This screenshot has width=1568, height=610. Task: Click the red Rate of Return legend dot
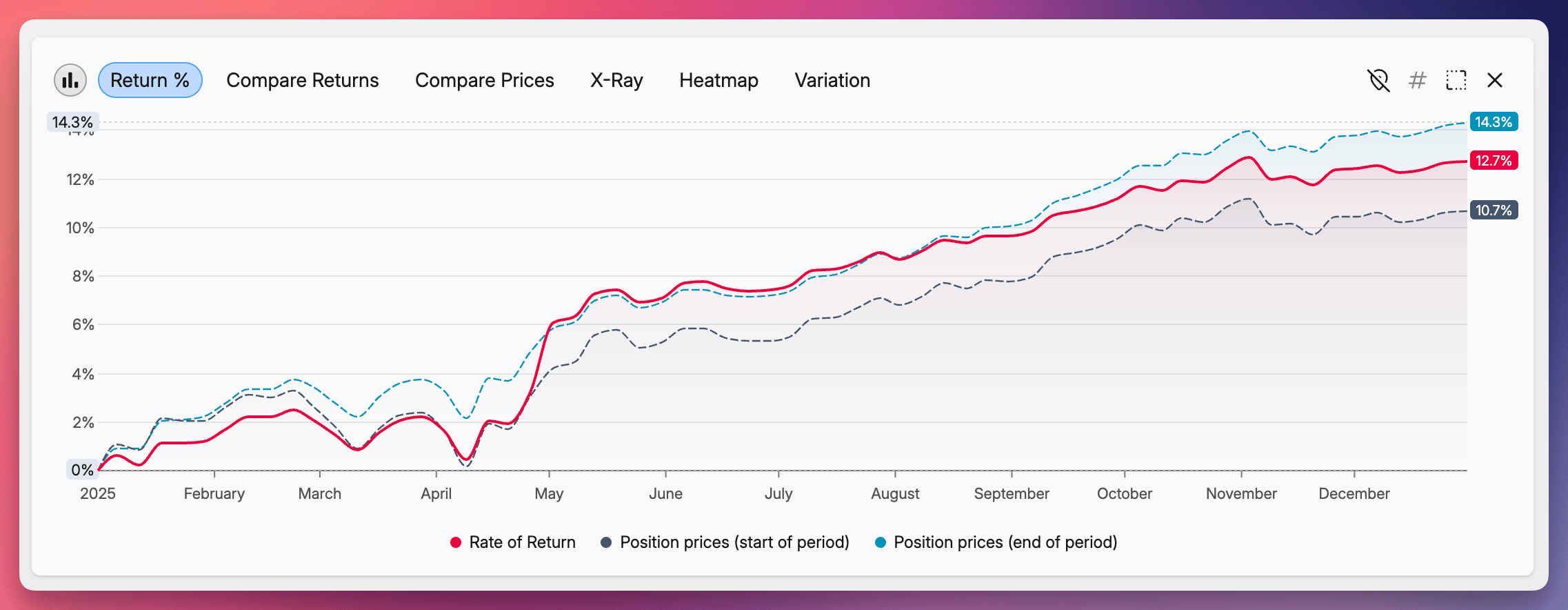tap(456, 542)
